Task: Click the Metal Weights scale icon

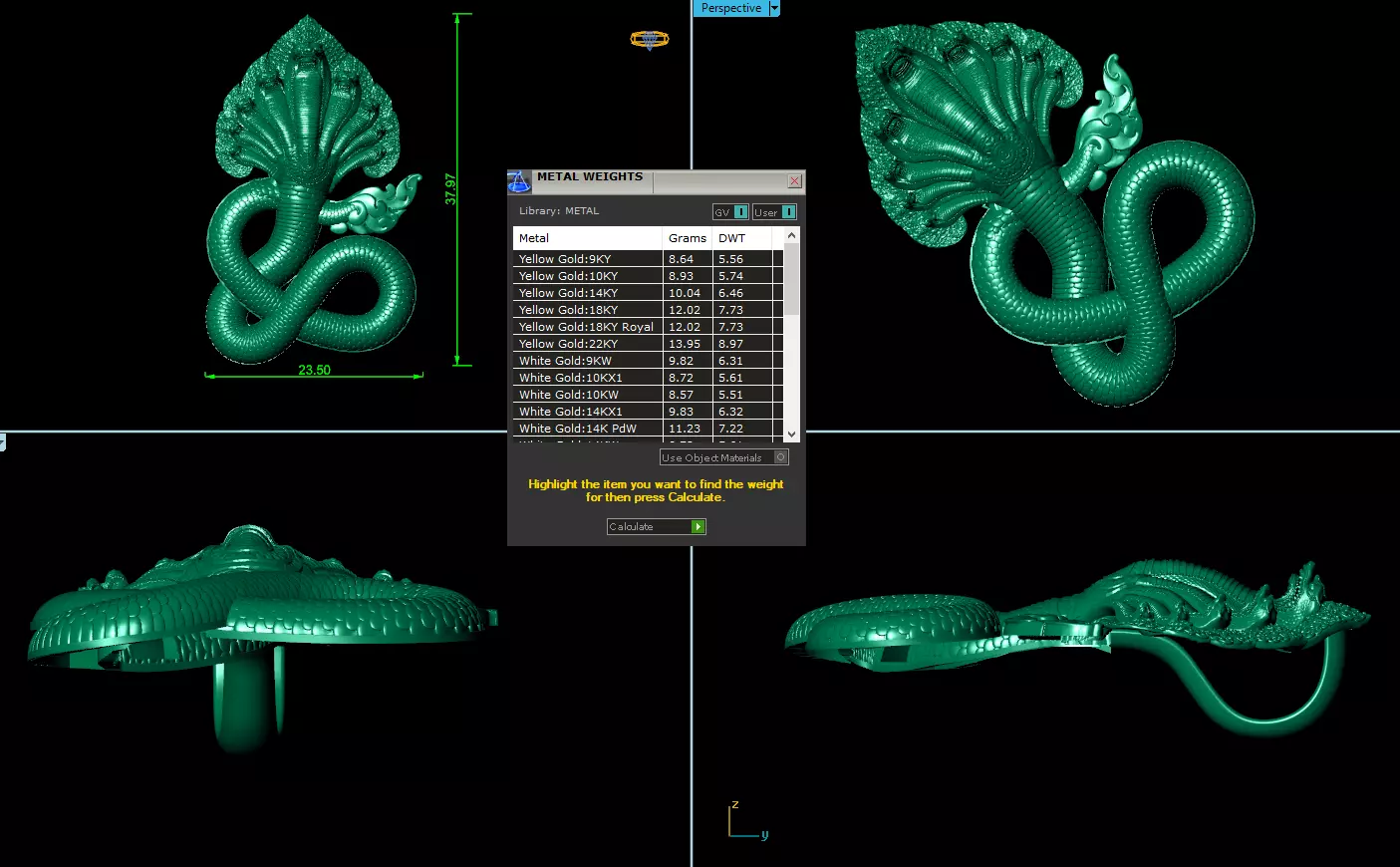Action: tap(518, 181)
